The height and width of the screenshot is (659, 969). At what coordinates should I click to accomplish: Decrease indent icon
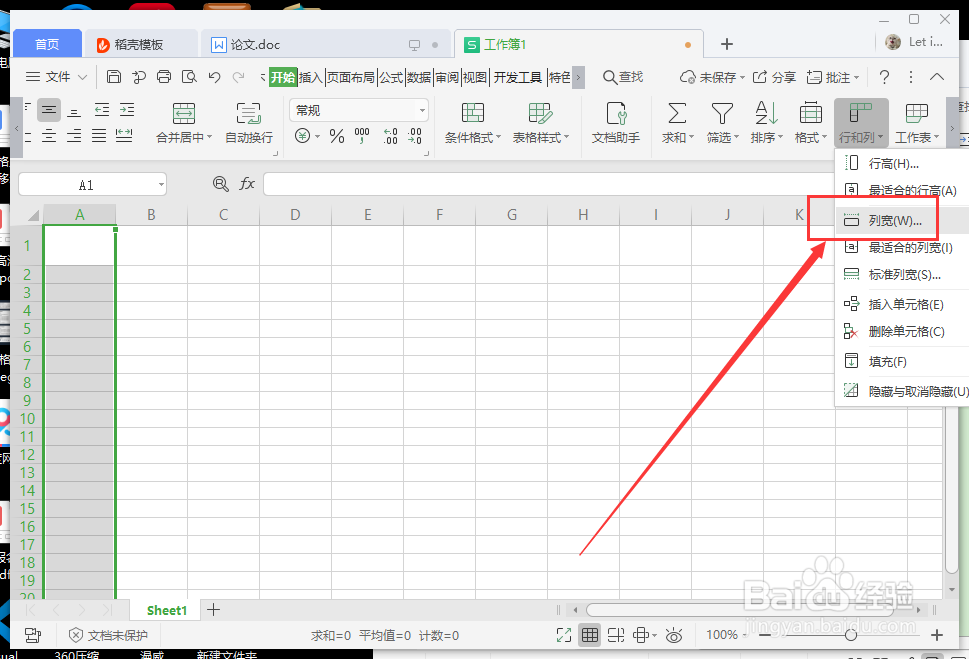click(x=102, y=110)
